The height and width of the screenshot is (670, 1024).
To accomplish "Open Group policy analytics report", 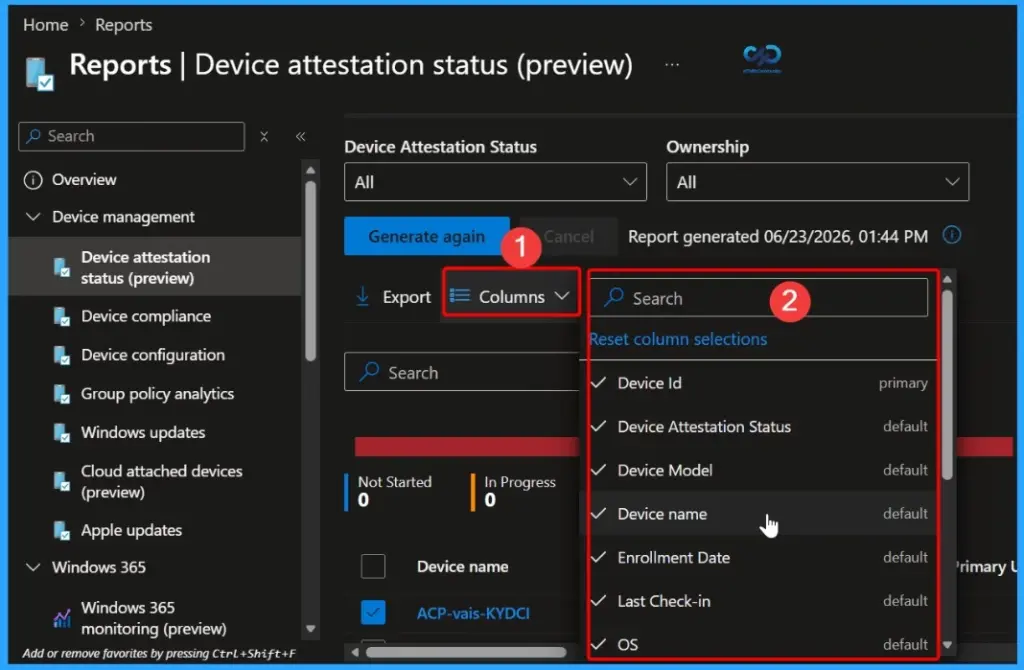I will click(157, 394).
